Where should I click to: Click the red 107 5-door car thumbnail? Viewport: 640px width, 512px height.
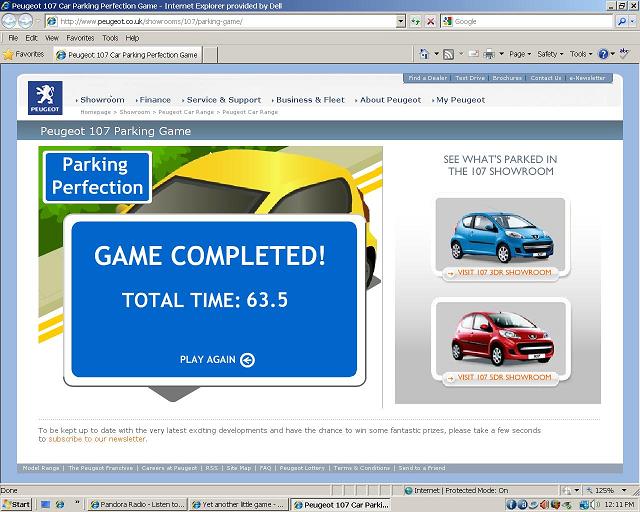pyautogui.click(x=498, y=336)
